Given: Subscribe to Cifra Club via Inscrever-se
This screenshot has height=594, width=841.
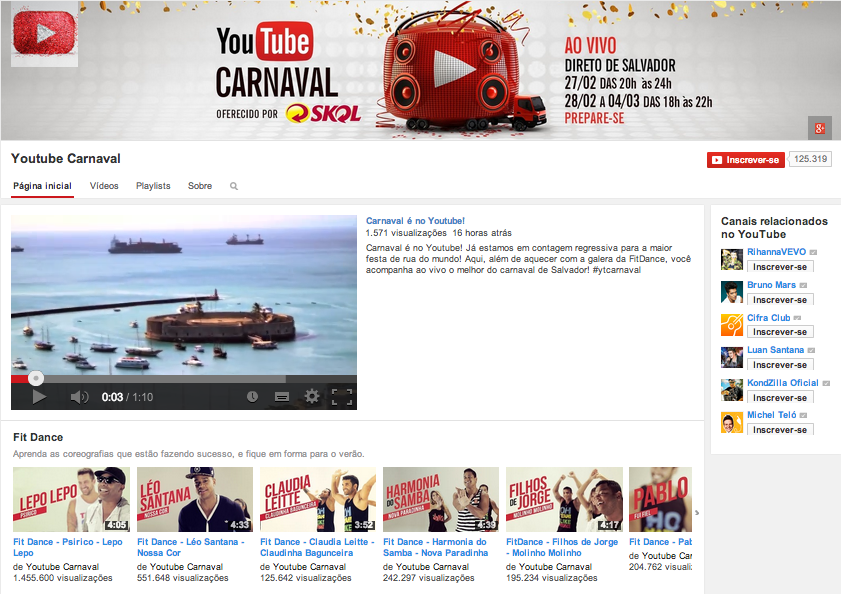Looking at the screenshot, I should (780, 332).
